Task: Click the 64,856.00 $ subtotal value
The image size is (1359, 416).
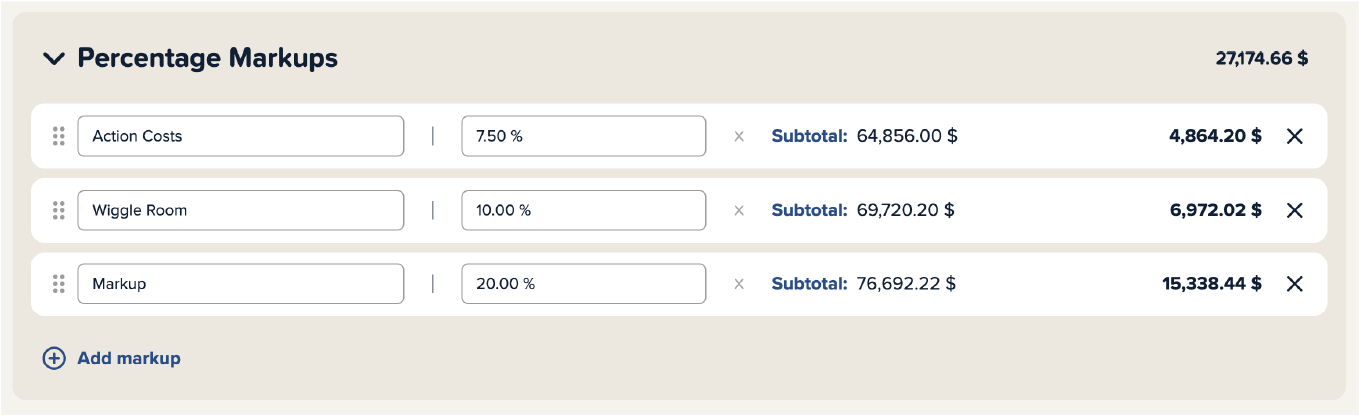Action: [907, 136]
